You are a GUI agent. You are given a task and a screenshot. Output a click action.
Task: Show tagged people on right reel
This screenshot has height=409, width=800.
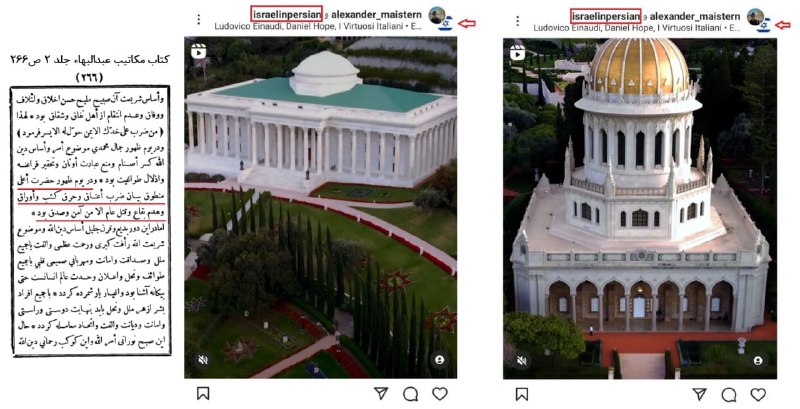pos(758,361)
